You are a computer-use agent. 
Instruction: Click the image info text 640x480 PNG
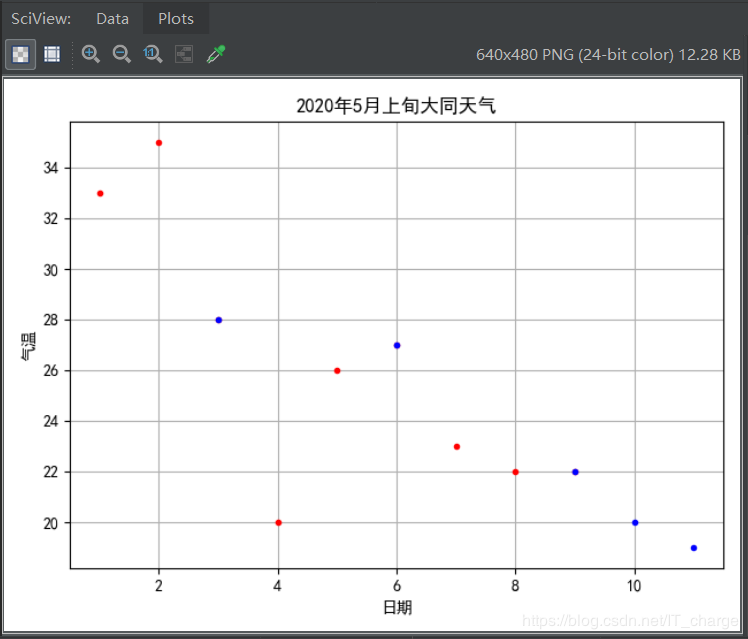click(x=525, y=54)
